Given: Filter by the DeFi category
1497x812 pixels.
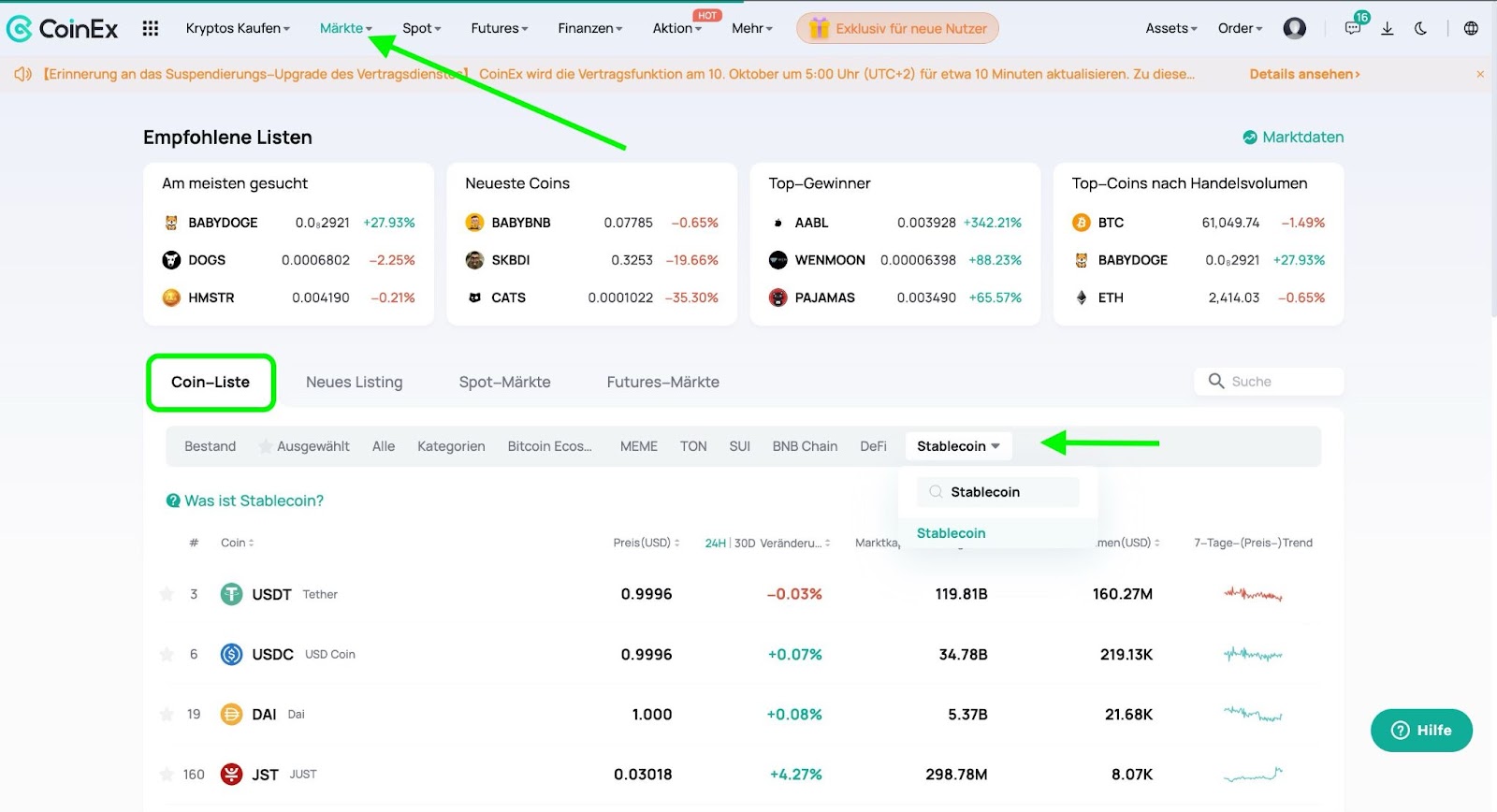Looking at the screenshot, I should click(873, 446).
